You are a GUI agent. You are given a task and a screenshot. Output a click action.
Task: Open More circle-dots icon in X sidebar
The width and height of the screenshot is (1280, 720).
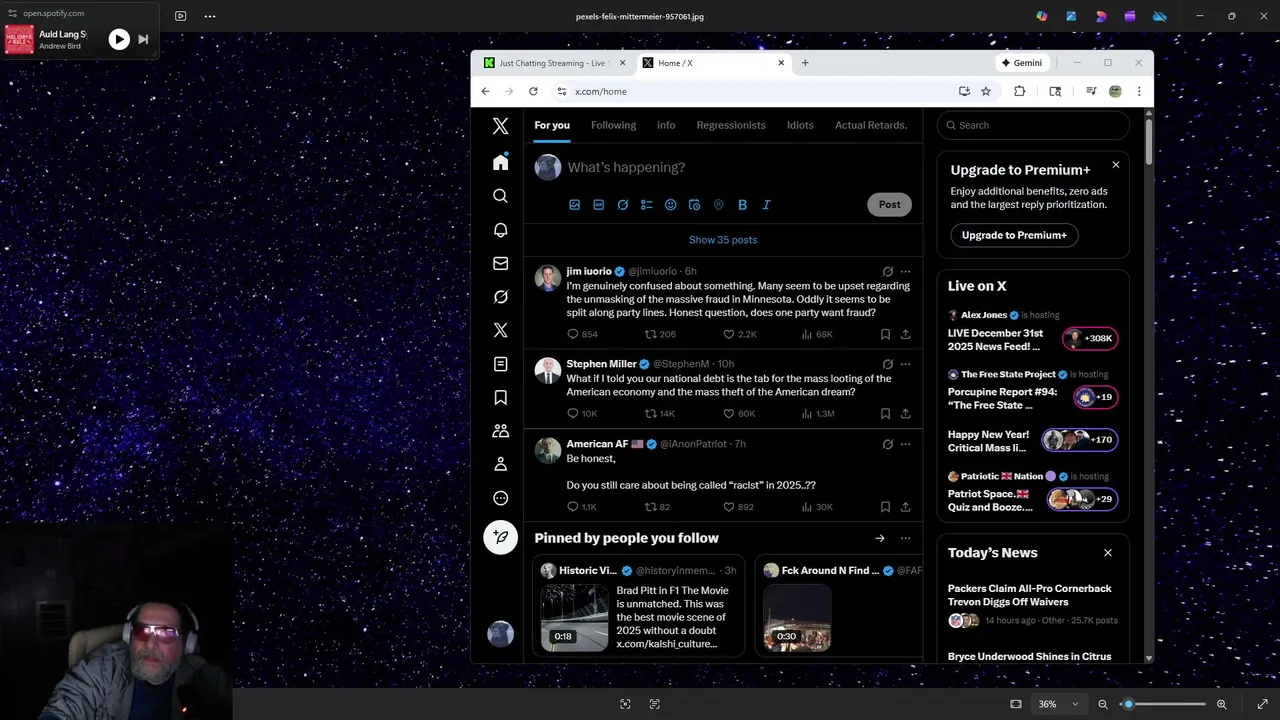click(x=501, y=498)
